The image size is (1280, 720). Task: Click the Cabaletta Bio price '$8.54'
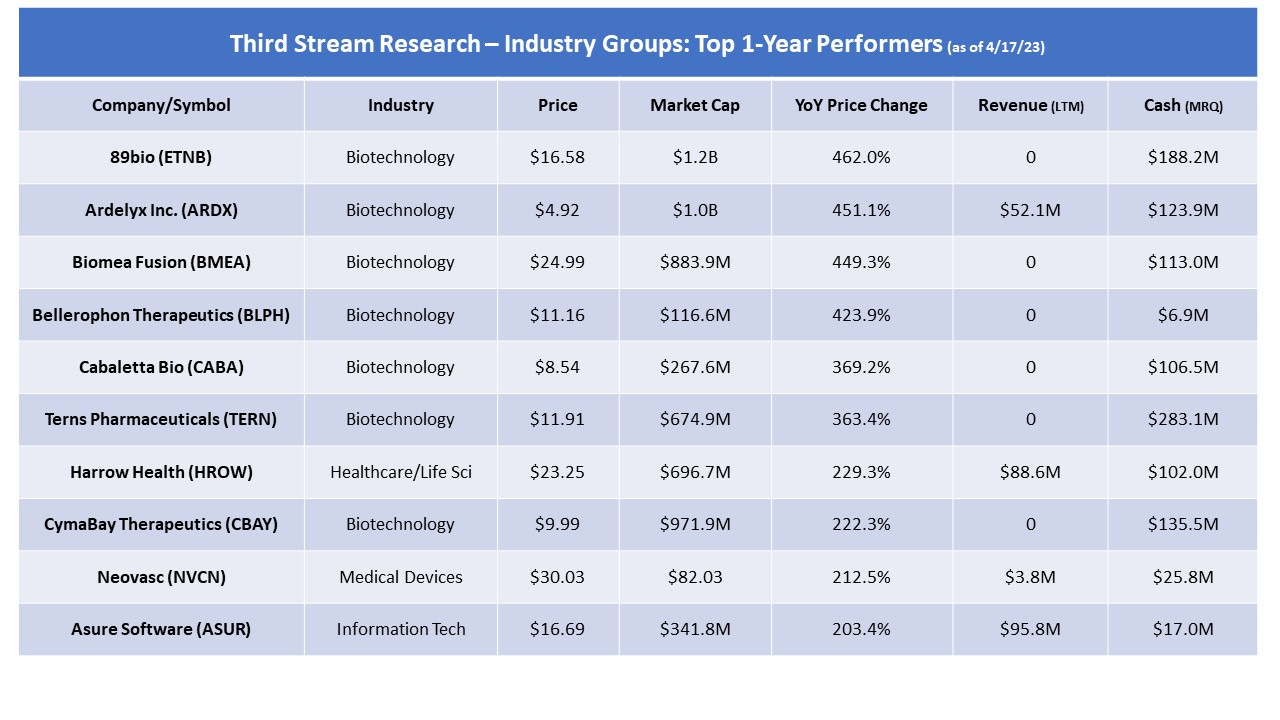click(x=557, y=367)
